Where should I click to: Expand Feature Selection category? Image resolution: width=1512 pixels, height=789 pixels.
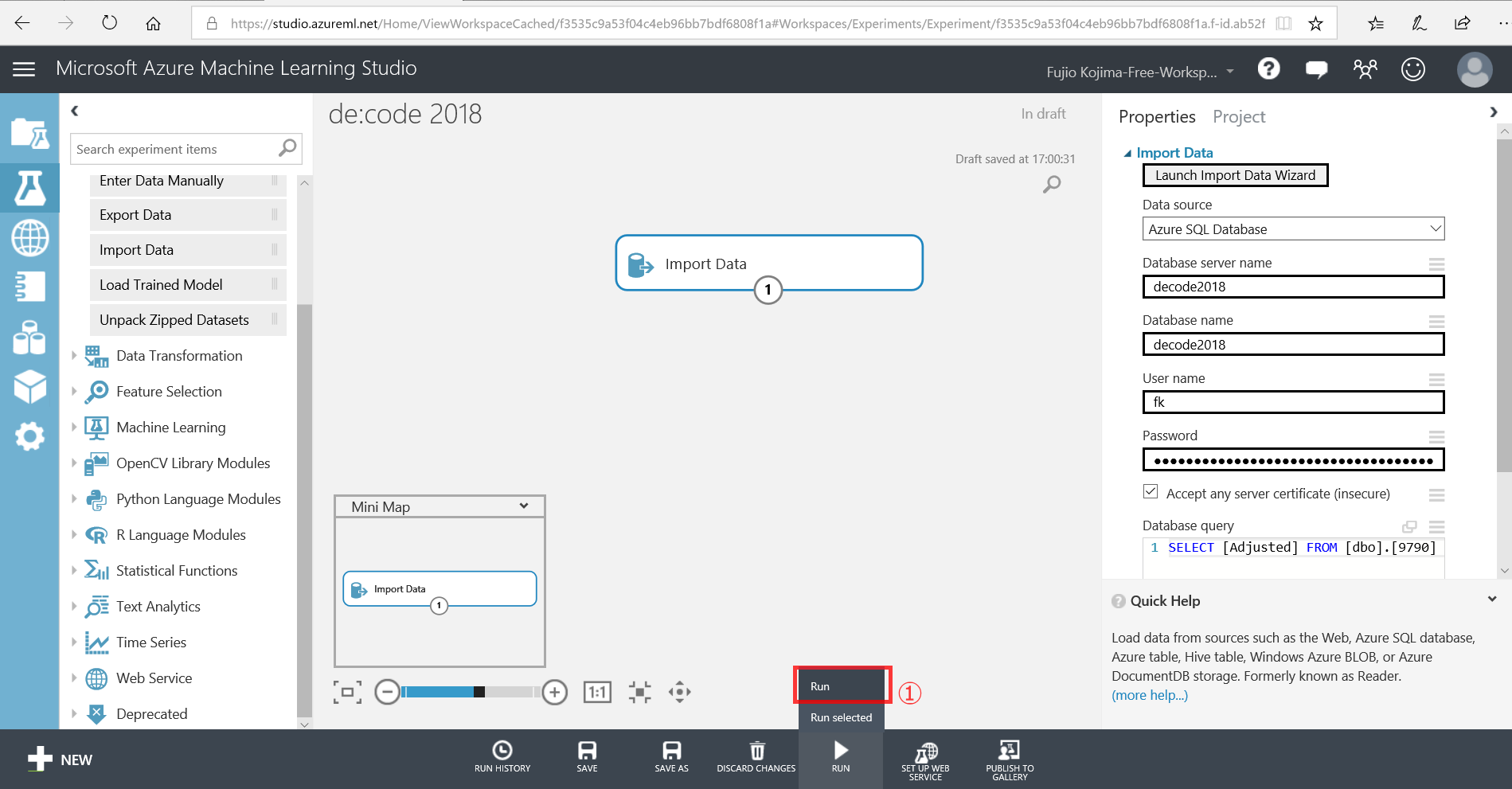74,392
